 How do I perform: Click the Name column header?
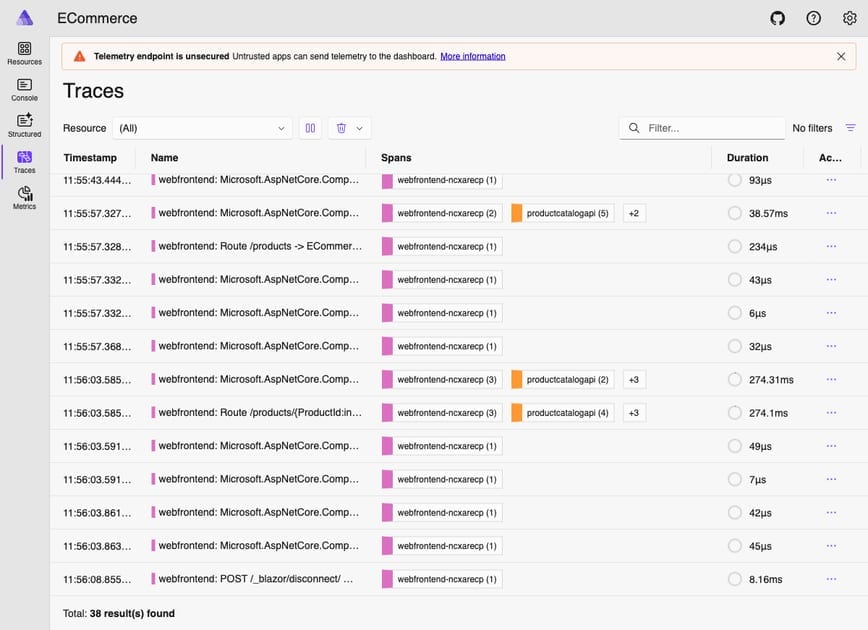coord(164,158)
